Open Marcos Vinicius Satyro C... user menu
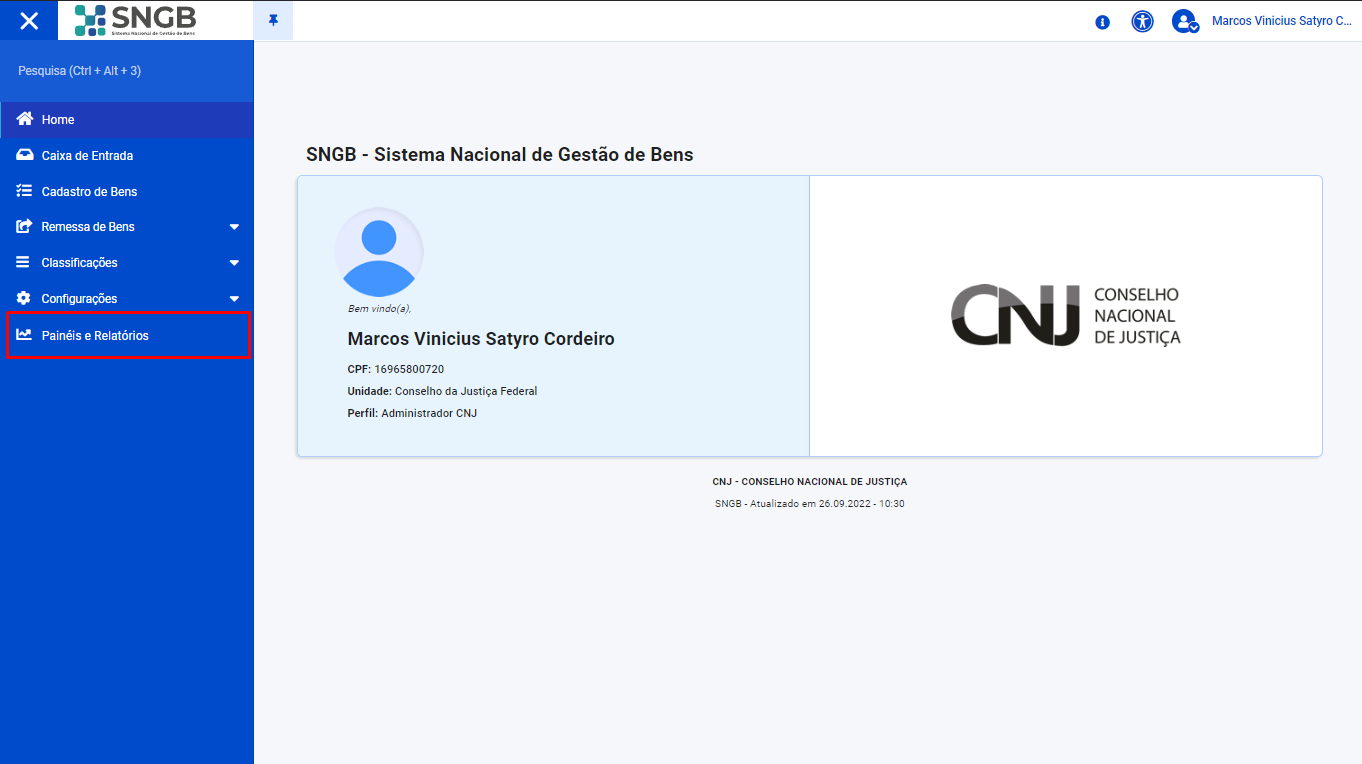This screenshot has width=1362, height=764. click(x=1281, y=21)
